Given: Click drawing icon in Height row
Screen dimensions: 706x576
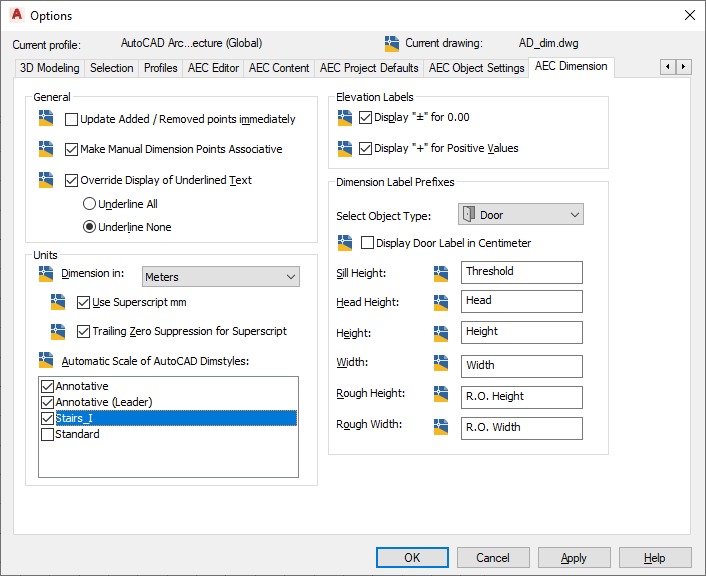Looking at the screenshot, I should coord(441,334).
